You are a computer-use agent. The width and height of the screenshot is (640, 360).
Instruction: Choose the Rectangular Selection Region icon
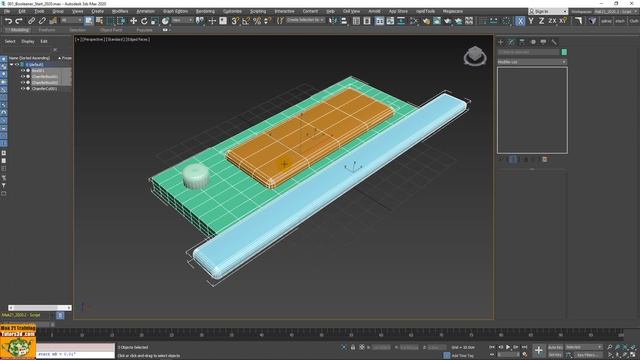110,21
